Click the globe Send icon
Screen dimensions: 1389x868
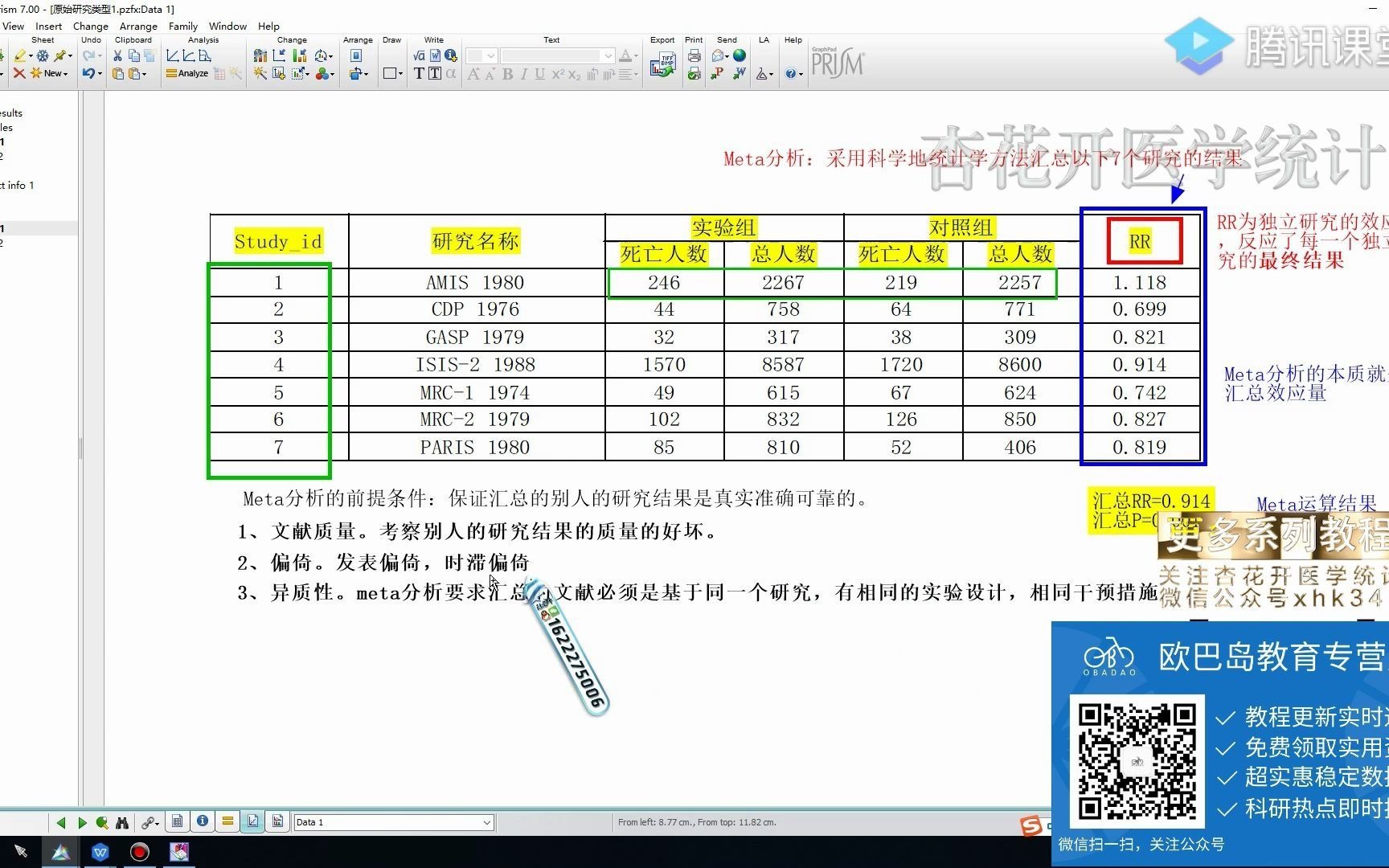coord(740,55)
